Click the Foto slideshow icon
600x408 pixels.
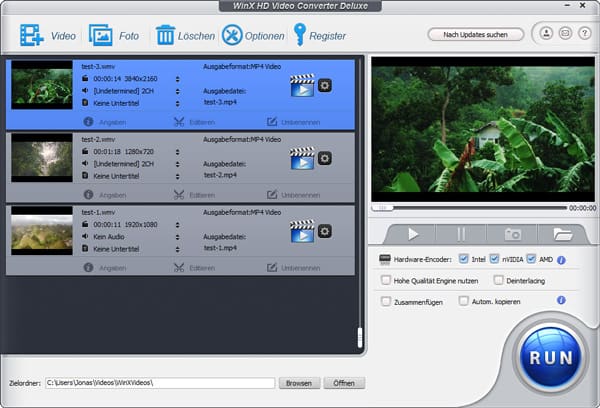101,35
